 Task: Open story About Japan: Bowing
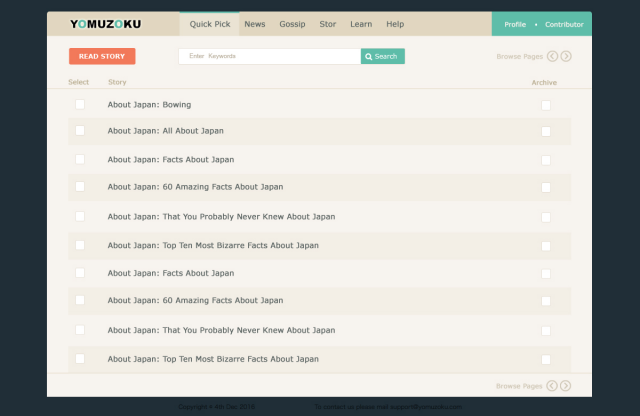pos(149,105)
